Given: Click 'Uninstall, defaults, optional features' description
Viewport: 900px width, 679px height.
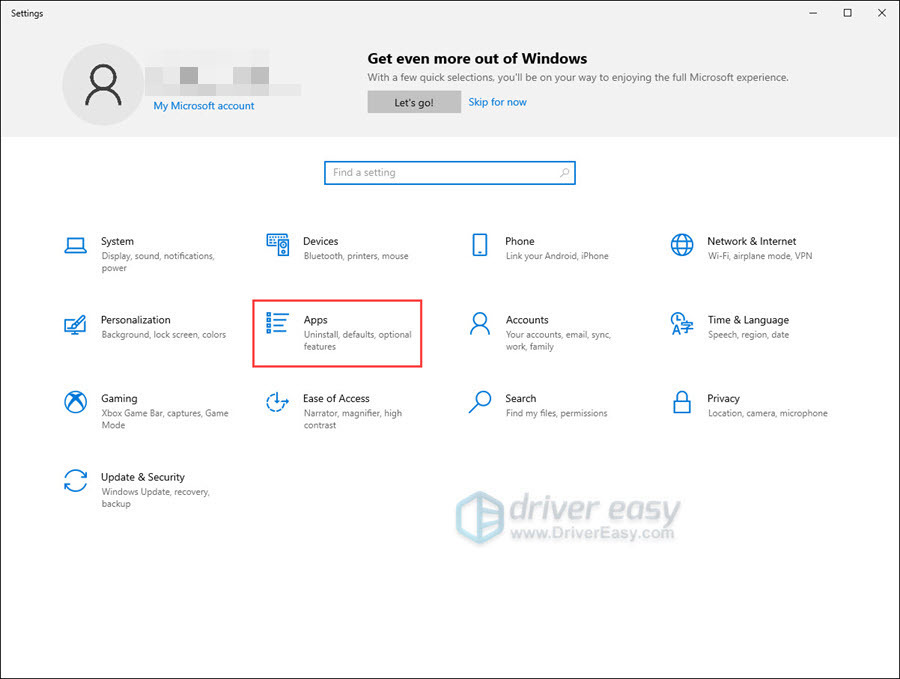Looking at the screenshot, I should 358,340.
